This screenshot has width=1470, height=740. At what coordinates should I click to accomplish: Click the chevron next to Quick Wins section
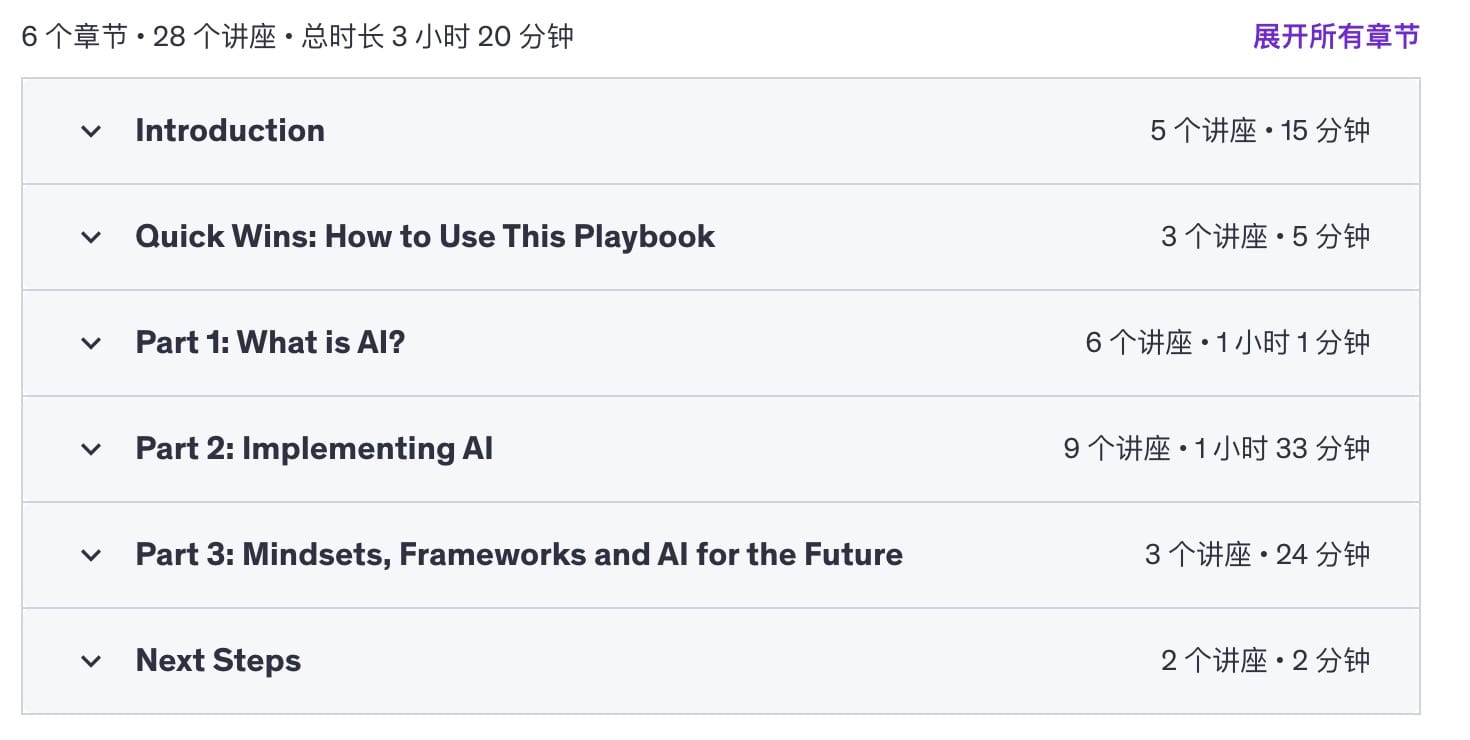click(91, 237)
